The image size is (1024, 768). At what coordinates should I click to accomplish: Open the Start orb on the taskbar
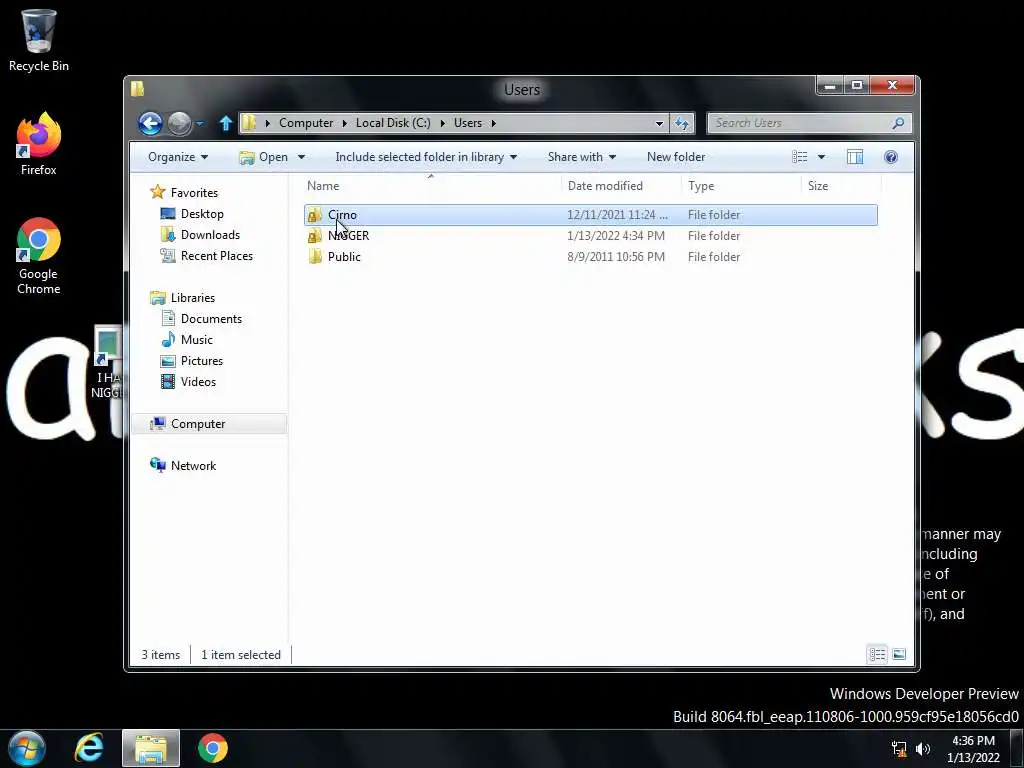pyautogui.click(x=27, y=748)
